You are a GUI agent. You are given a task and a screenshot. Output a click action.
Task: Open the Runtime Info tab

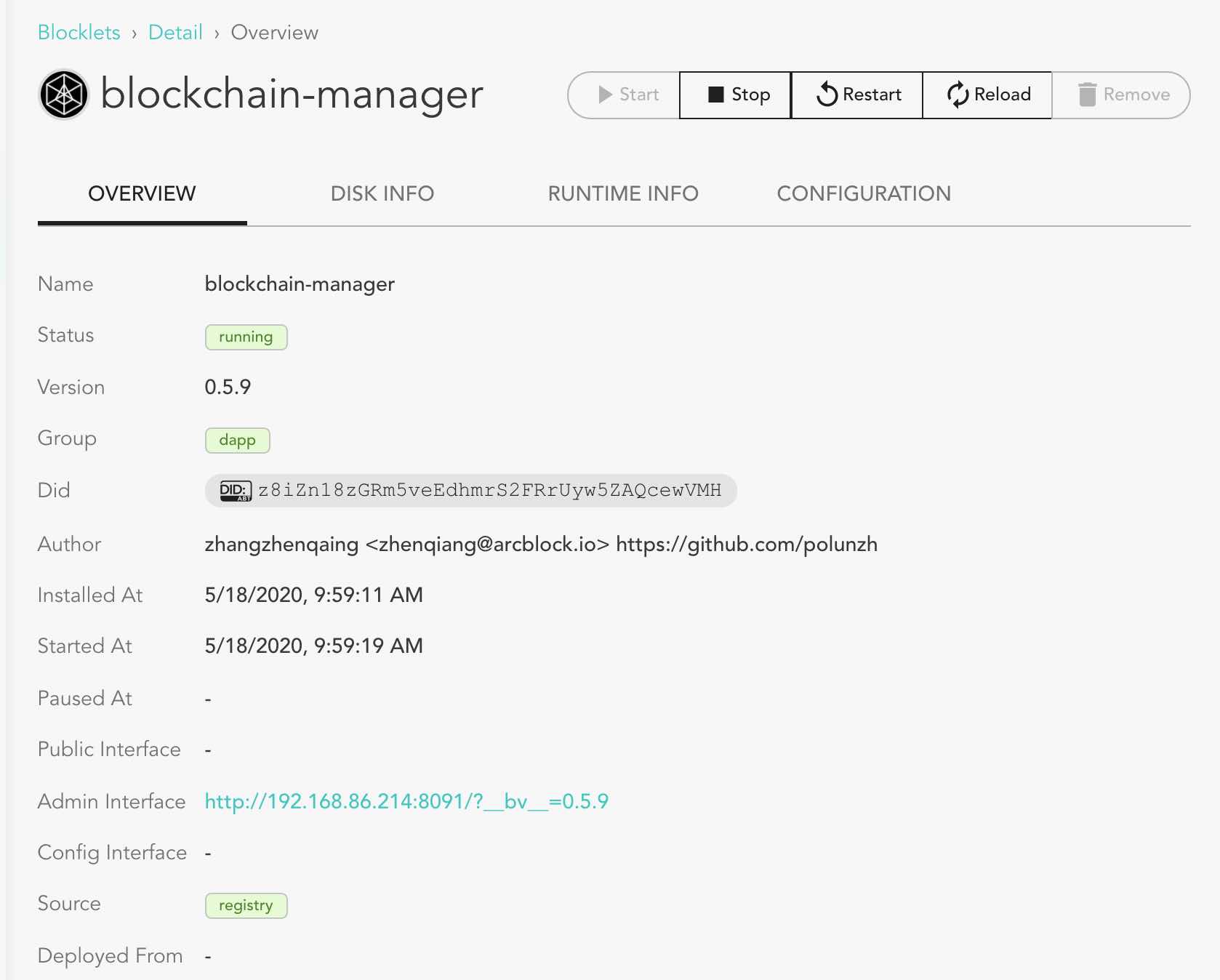click(x=622, y=193)
